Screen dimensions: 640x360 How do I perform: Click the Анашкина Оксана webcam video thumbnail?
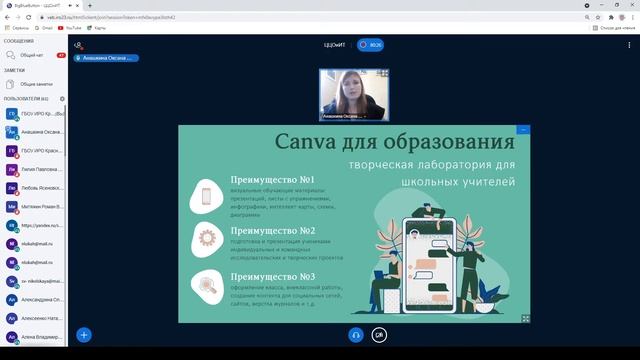[354, 95]
